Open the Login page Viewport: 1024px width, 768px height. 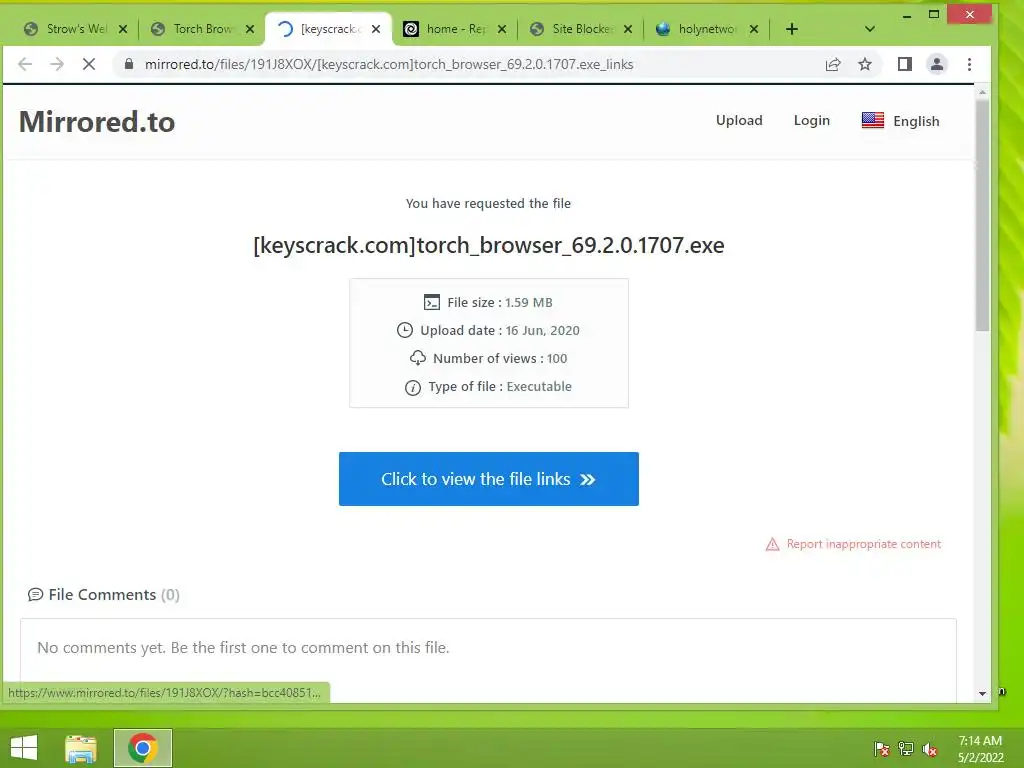pyautogui.click(x=812, y=120)
